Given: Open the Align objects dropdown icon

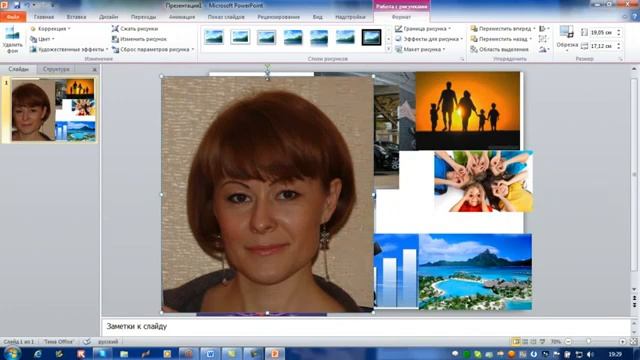Looking at the screenshot, I should pyautogui.click(x=544, y=29).
